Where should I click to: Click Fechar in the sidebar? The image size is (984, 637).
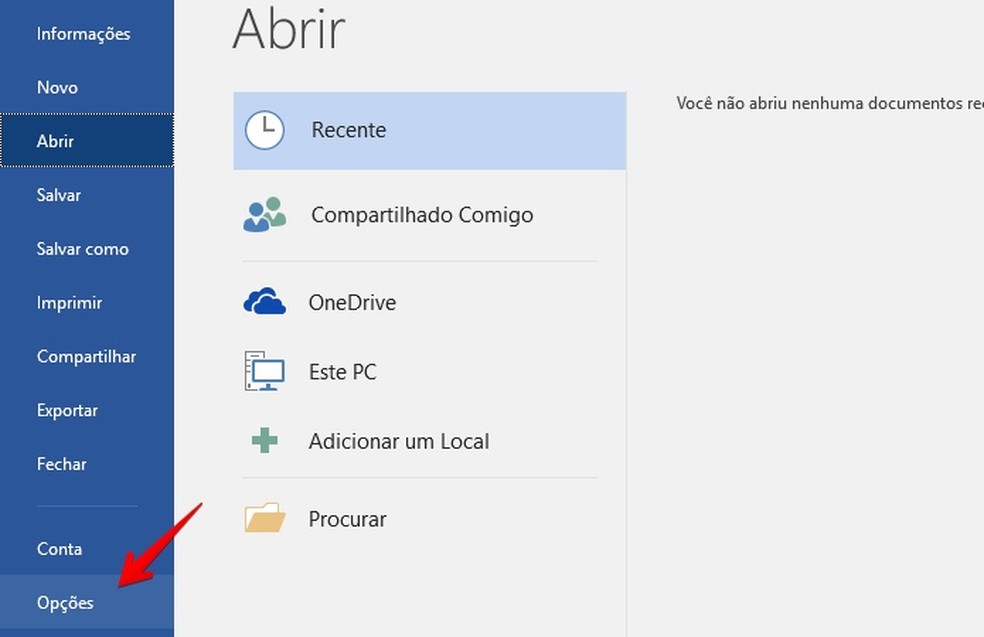pyautogui.click(x=61, y=464)
